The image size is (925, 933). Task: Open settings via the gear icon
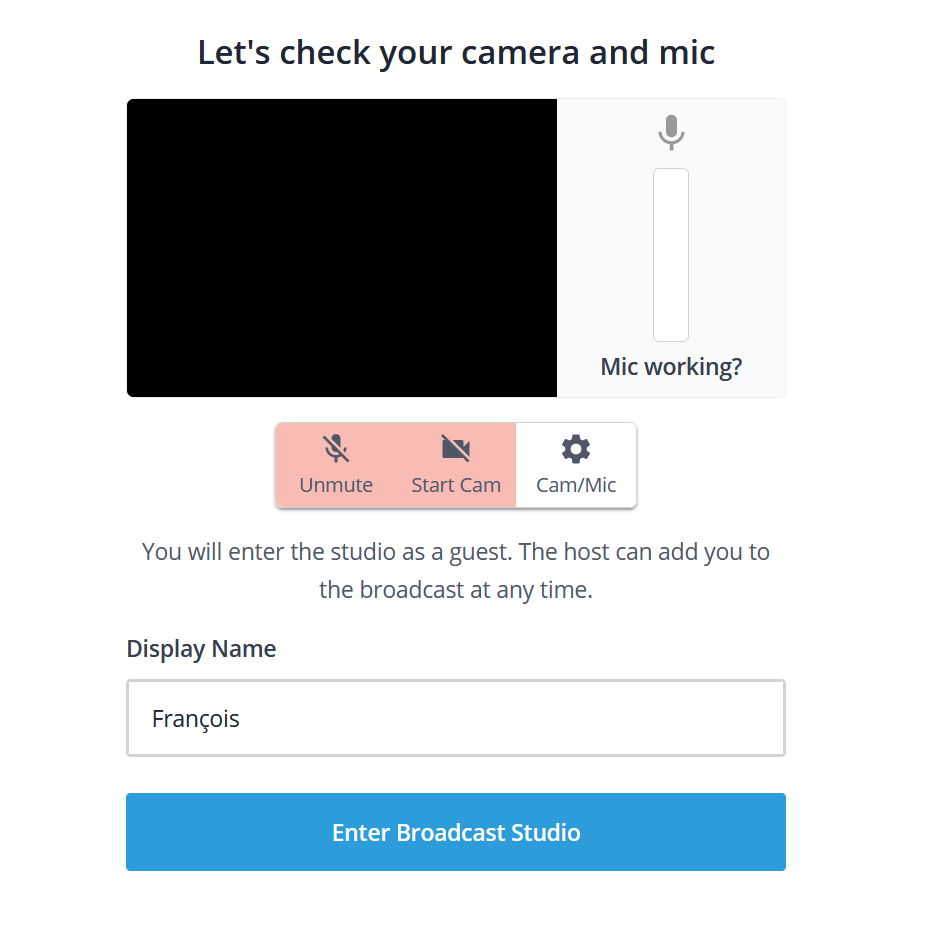[x=576, y=449]
